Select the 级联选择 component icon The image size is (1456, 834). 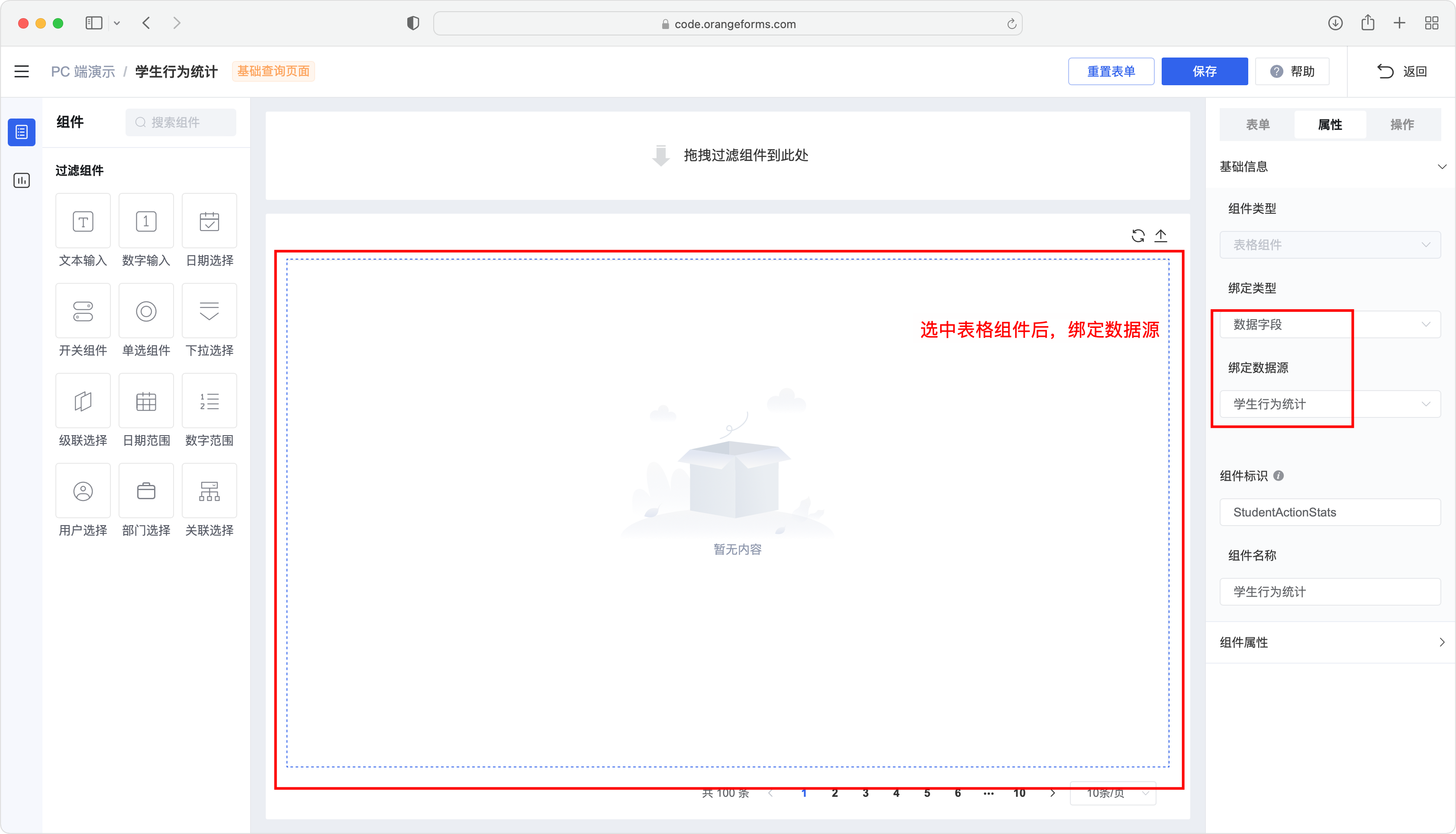[x=83, y=401]
